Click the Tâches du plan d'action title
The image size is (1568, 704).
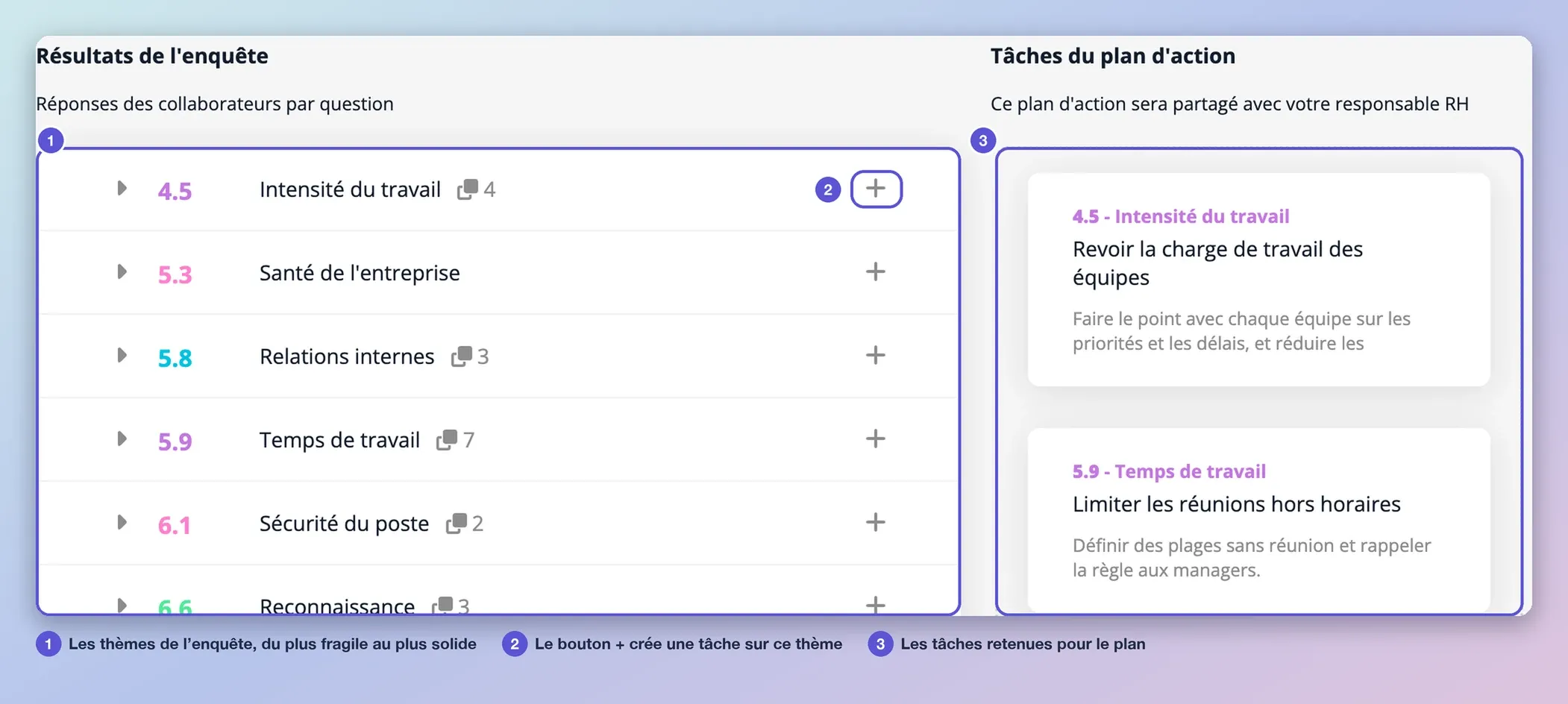tap(1112, 56)
